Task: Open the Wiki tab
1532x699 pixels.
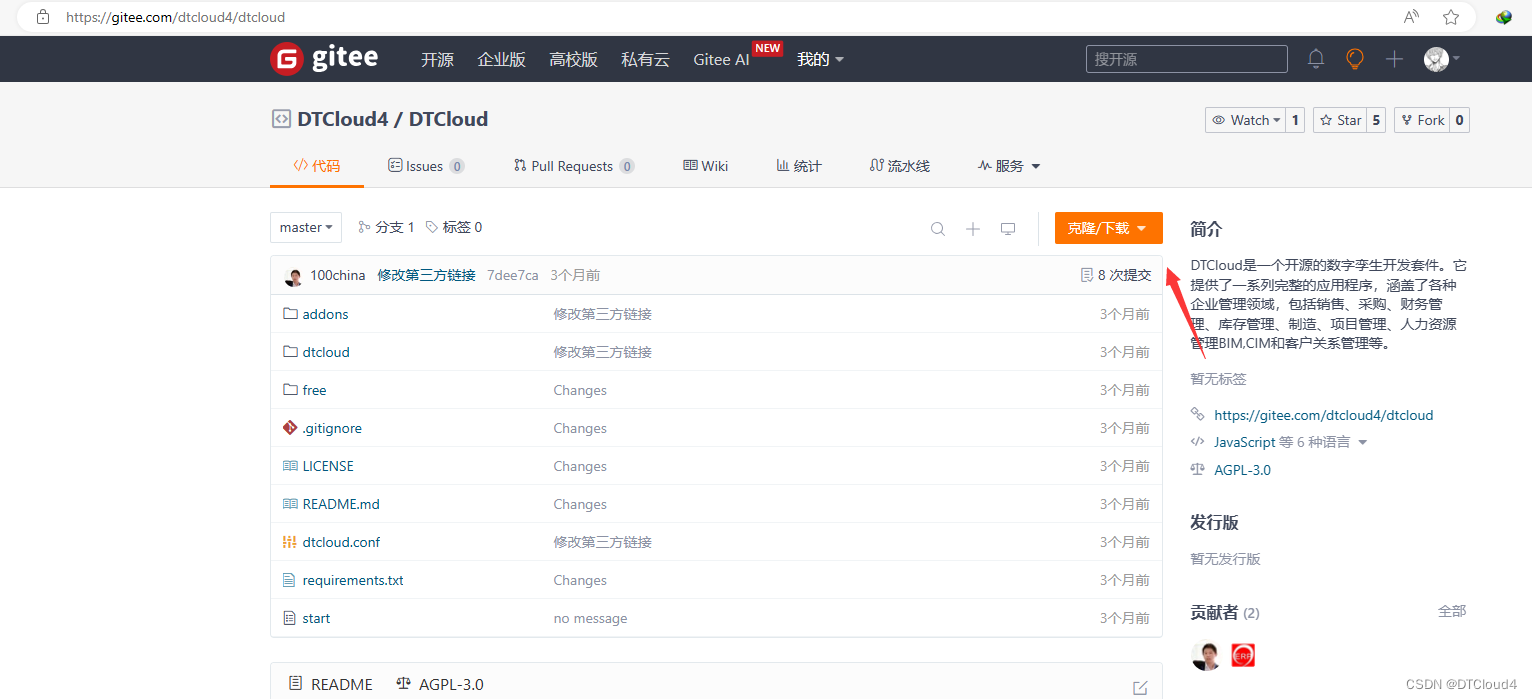Action: click(x=705, y=165)
